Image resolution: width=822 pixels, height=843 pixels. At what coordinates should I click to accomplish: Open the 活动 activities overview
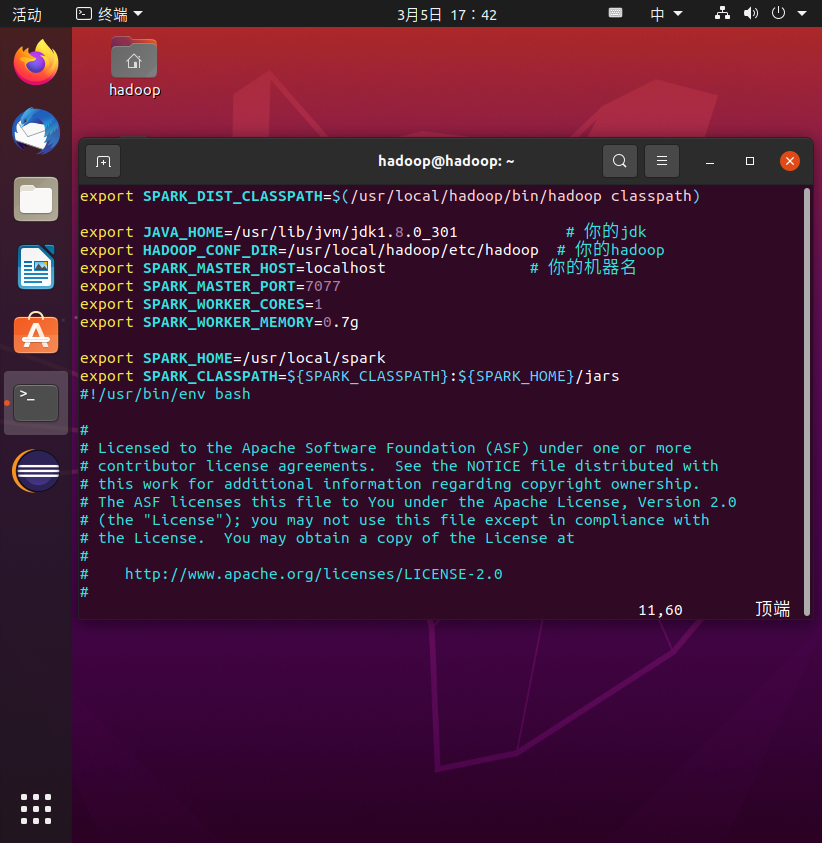(27, 15)
